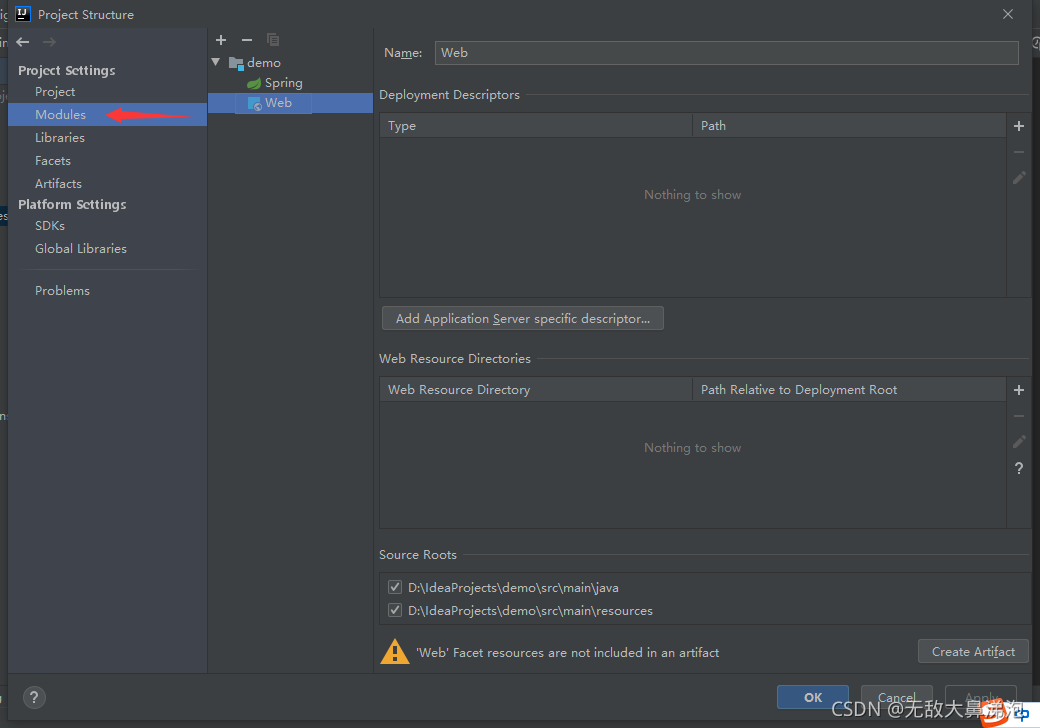
Task: Open web resource directories help icon
Action: coord(1019,468)
